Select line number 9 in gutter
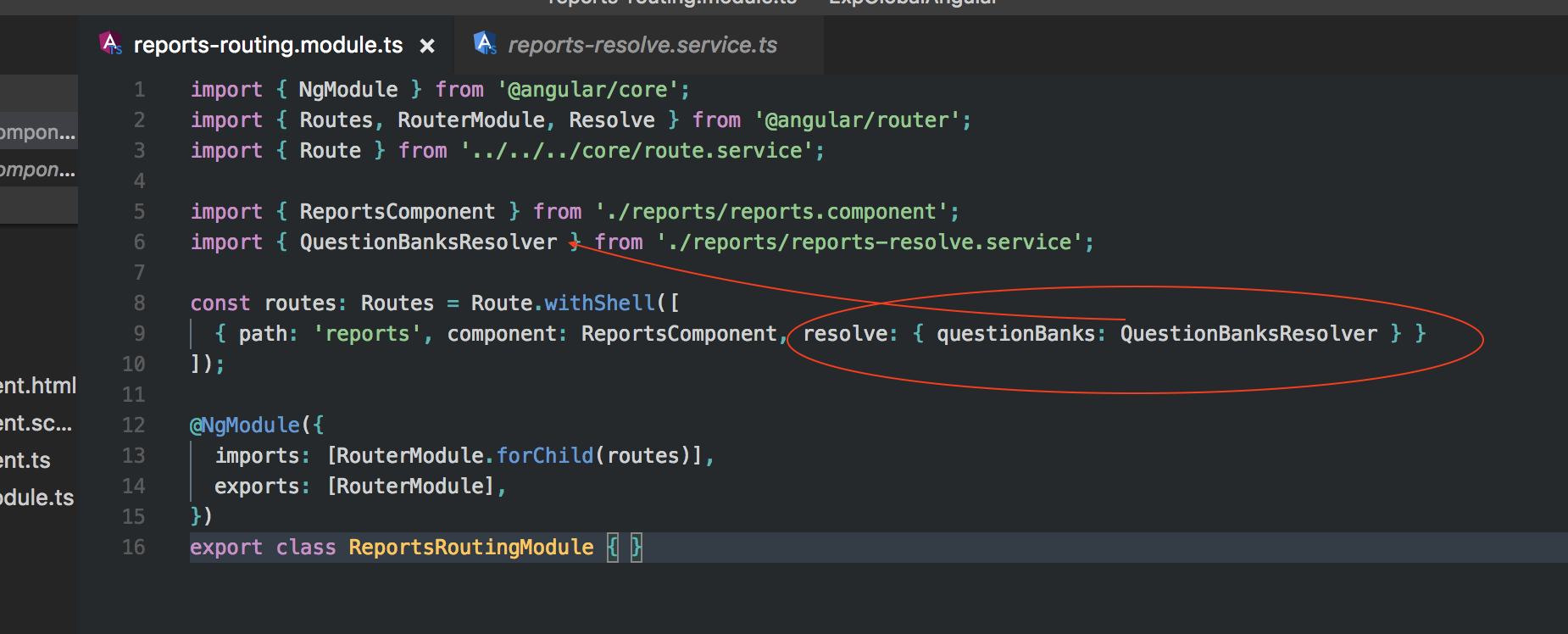This screenshot has height=634, width=1568. [139, 334]
